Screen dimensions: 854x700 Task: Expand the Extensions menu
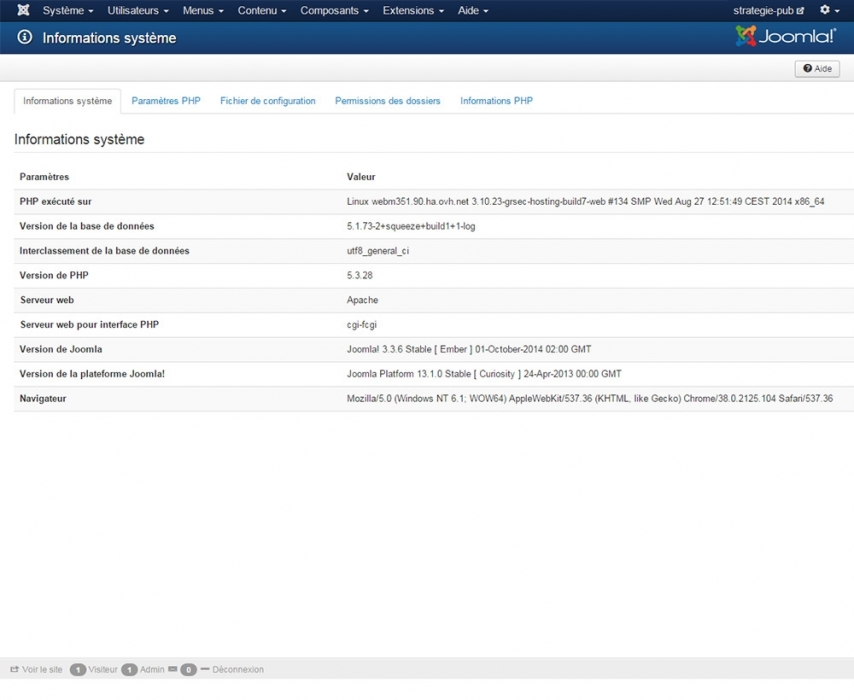tap(413, 10)
